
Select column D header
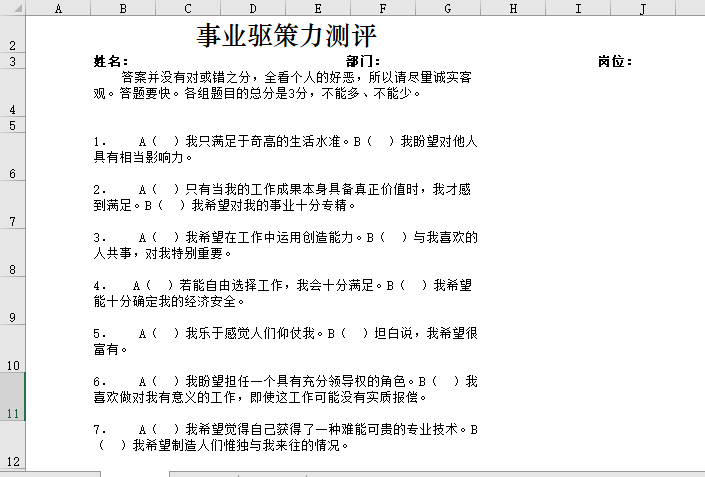252,9
